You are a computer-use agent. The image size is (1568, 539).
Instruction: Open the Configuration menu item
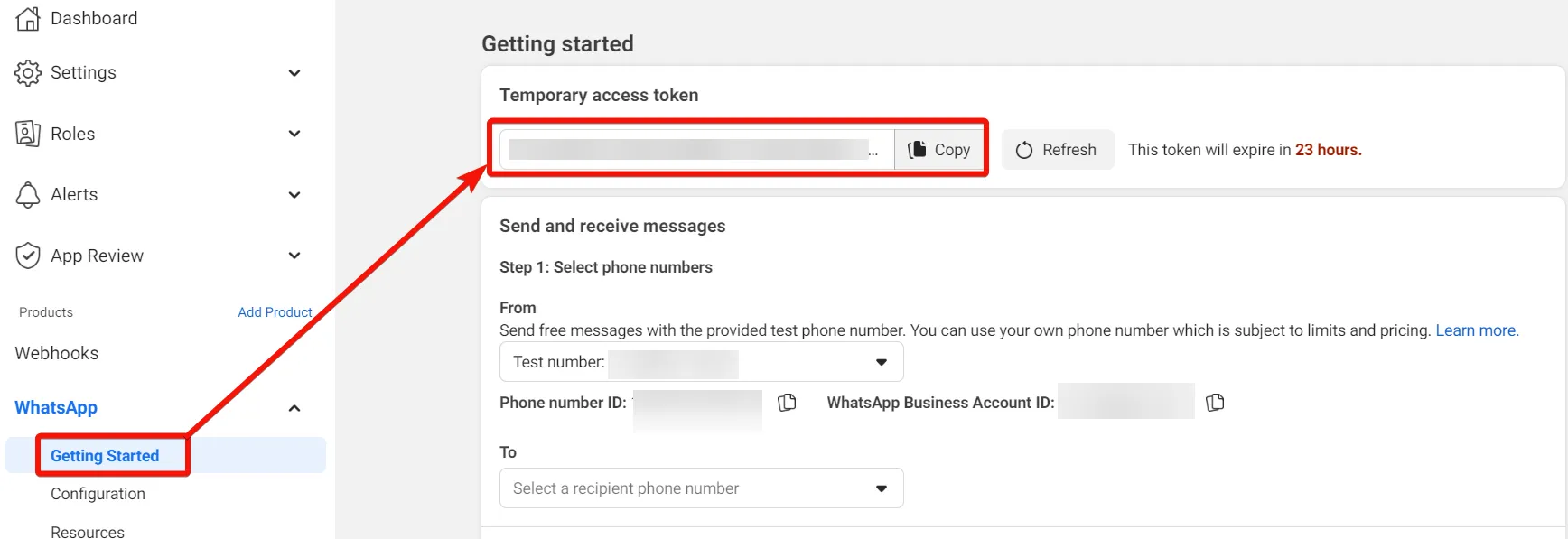point(98,494)
